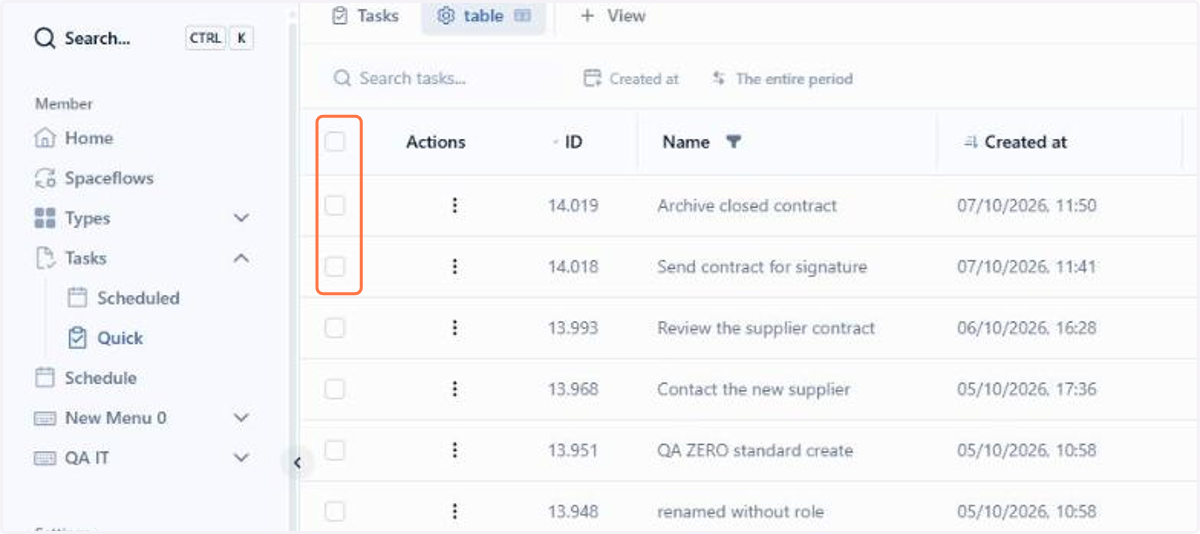Select the table view tab
The height and width of the screenshot is (534, 1200).
(x=483, y=16)
